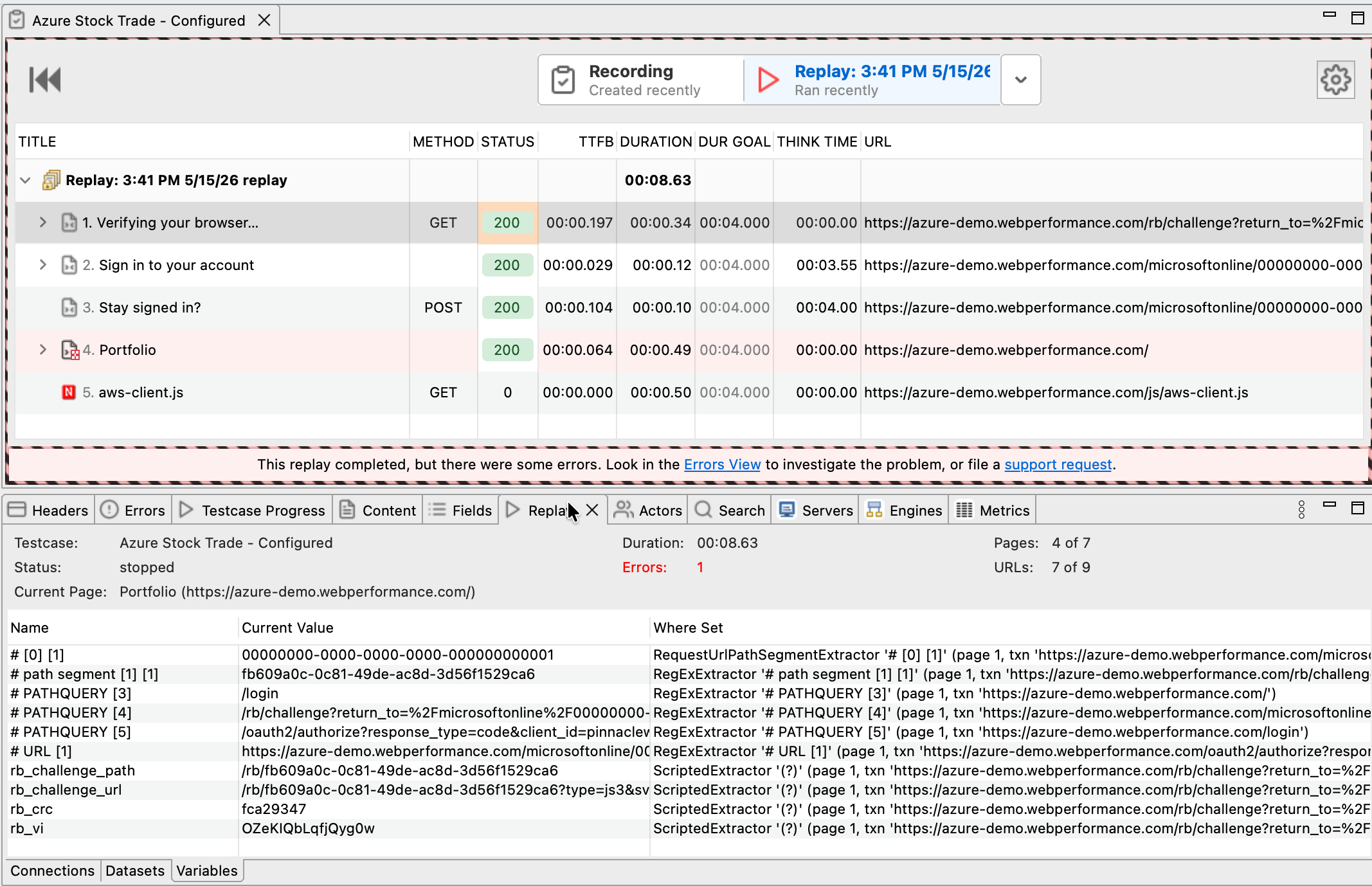Click the TITLE column header
The width and height of the screenshot is (1372, 886).
(x=212, y=141)
